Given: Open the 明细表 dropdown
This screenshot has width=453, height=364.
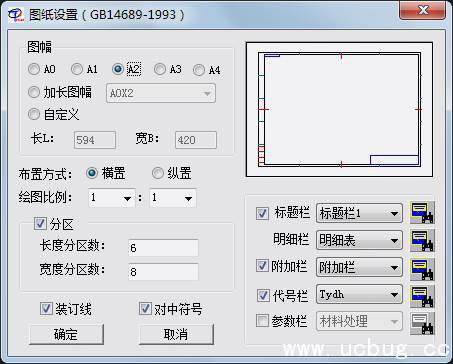Looking at the screenshot, I should [359, 240].
